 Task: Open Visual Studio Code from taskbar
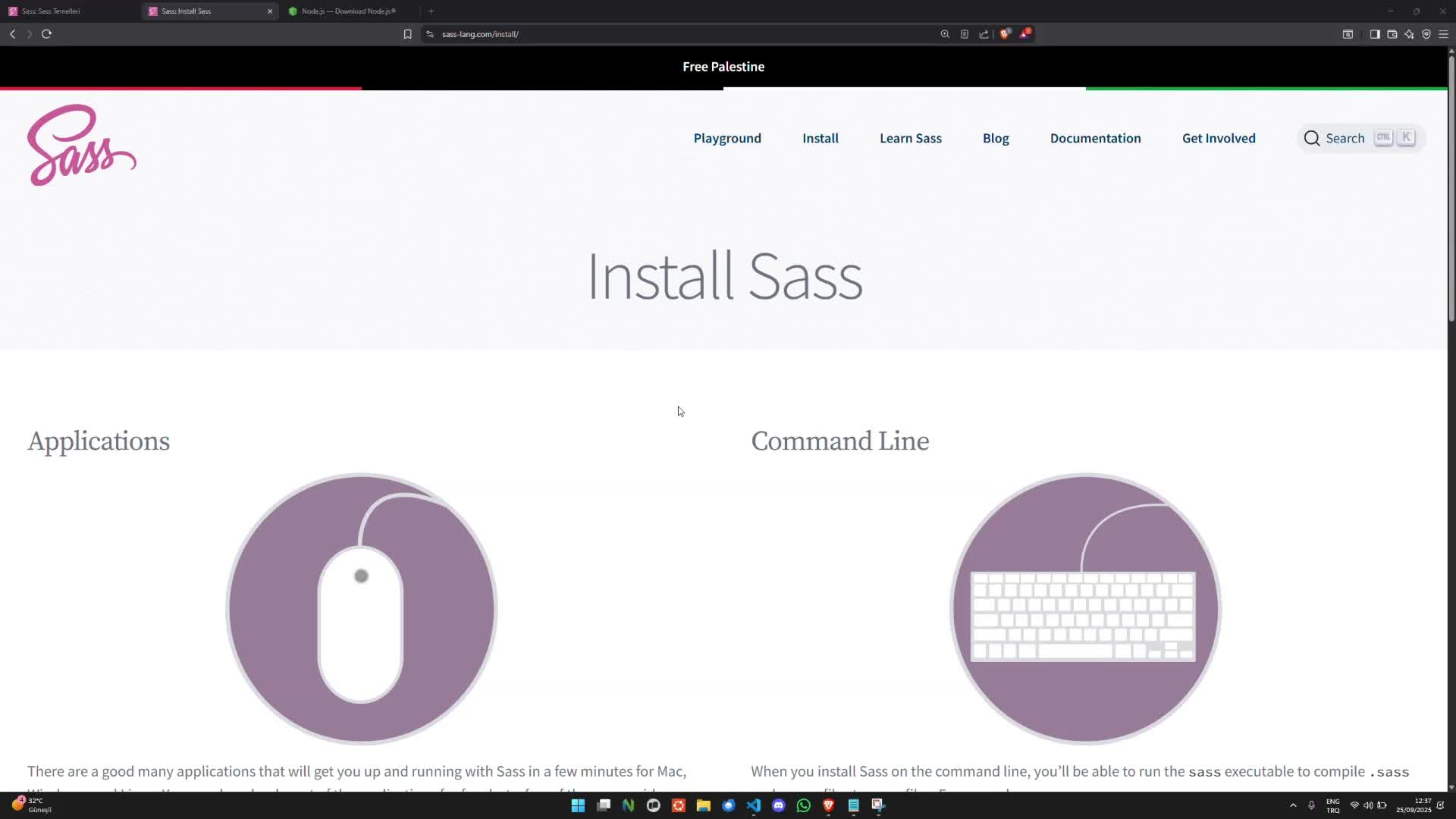pos(753,805)
